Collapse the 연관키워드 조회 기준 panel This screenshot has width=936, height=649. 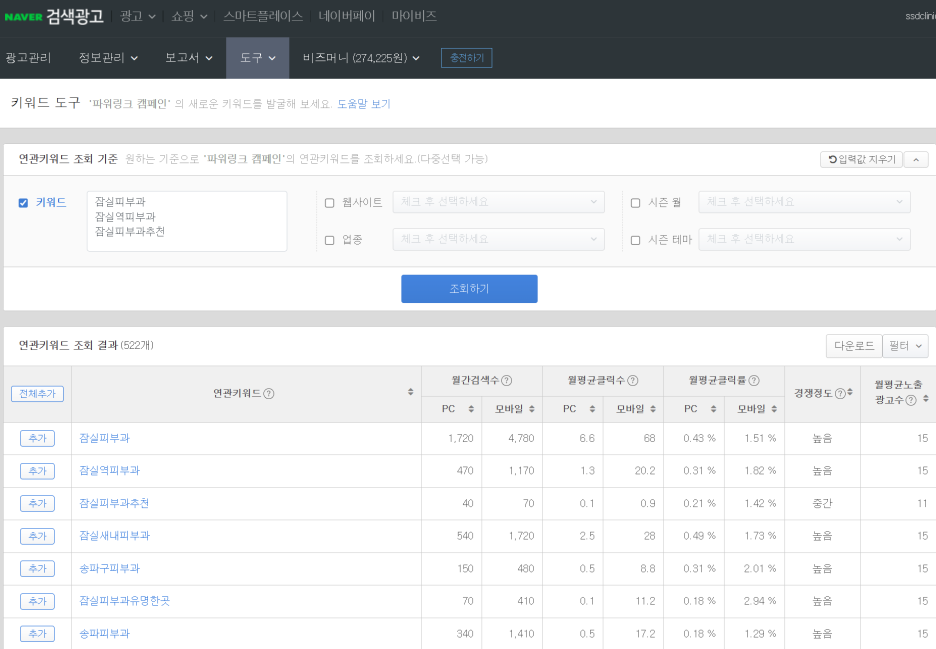click(917, 159)
